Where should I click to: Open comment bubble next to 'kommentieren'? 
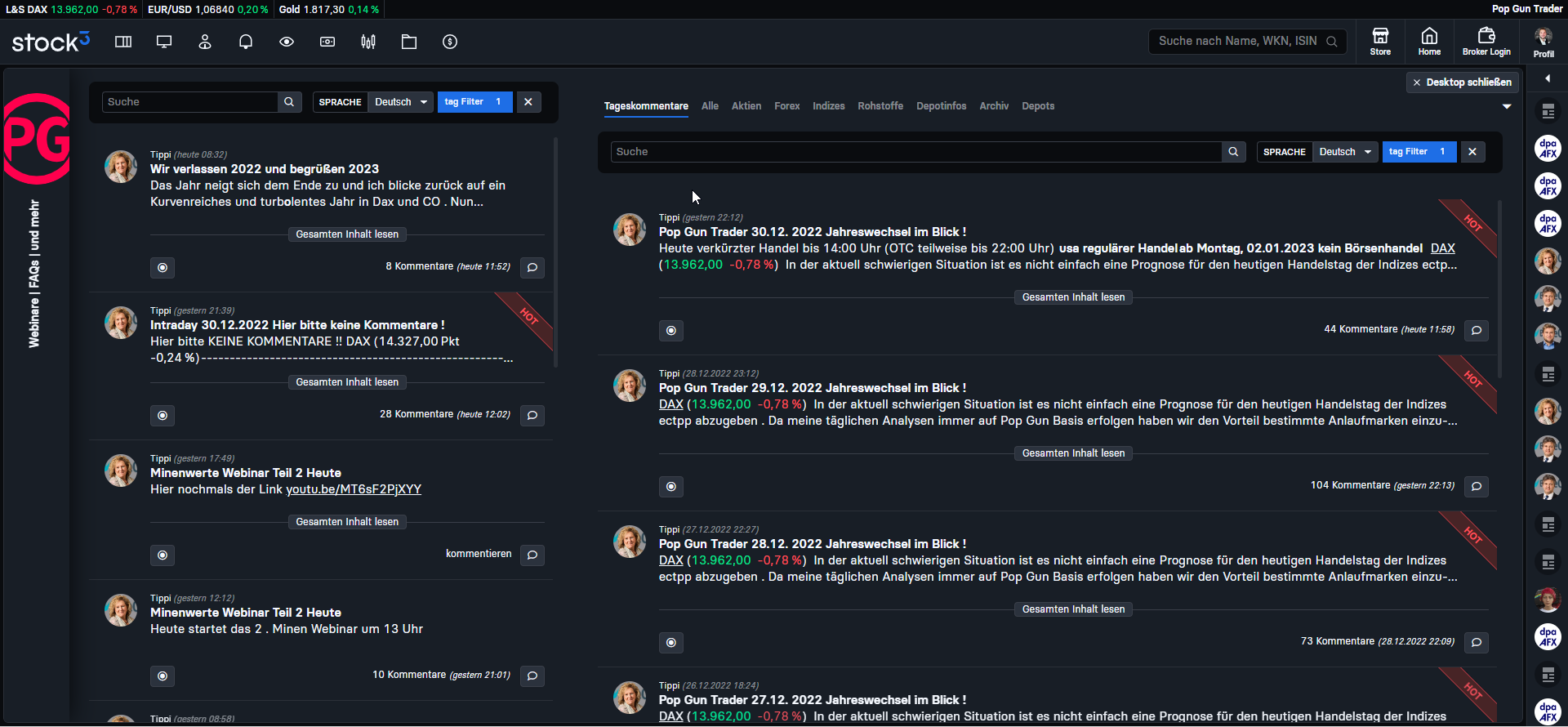point(532,555)
